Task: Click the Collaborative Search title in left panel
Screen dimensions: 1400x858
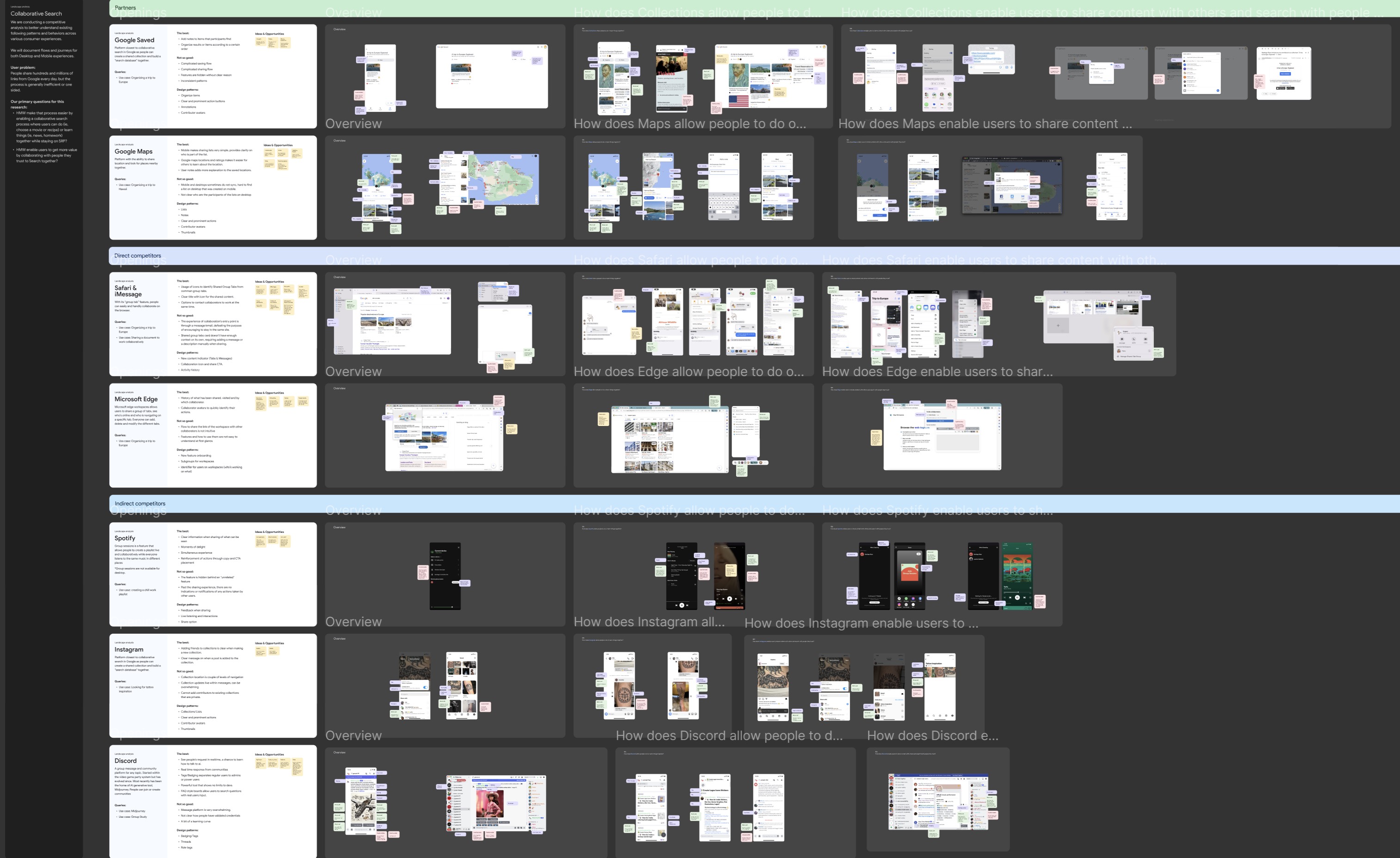Action: (x=37, y=13)
